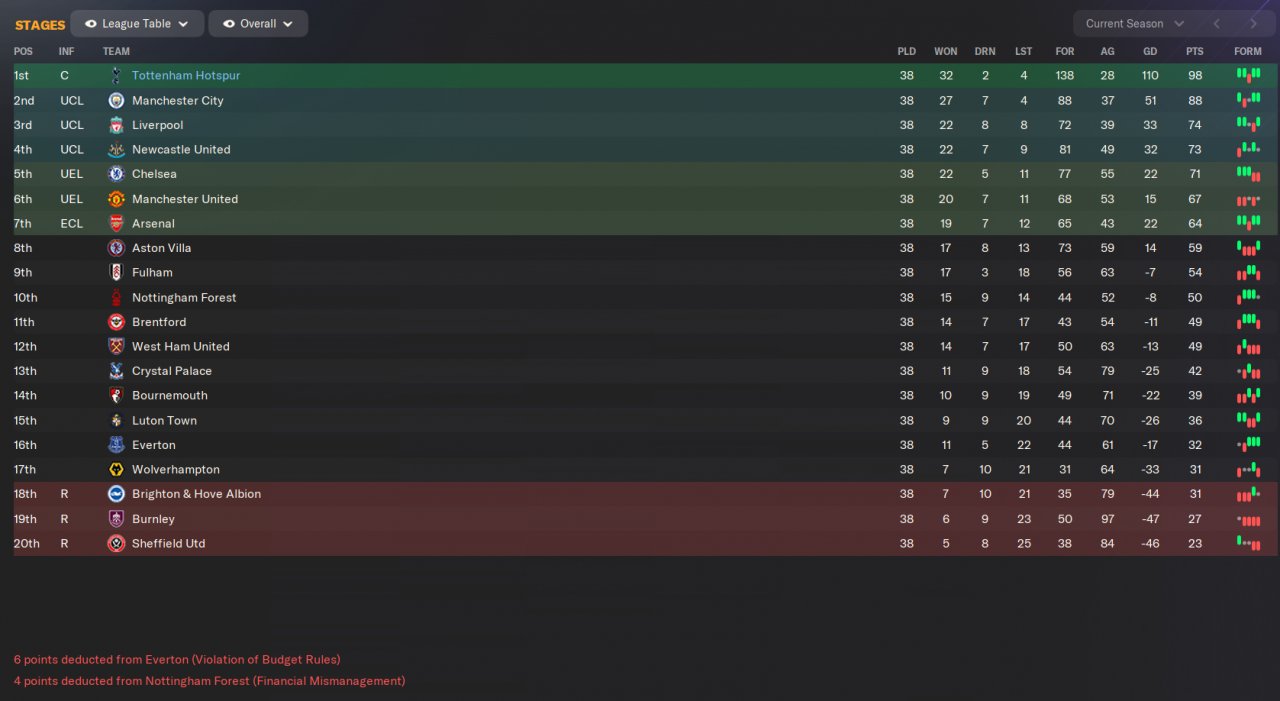Go to previous season with left arrow

coord(1217,24)
